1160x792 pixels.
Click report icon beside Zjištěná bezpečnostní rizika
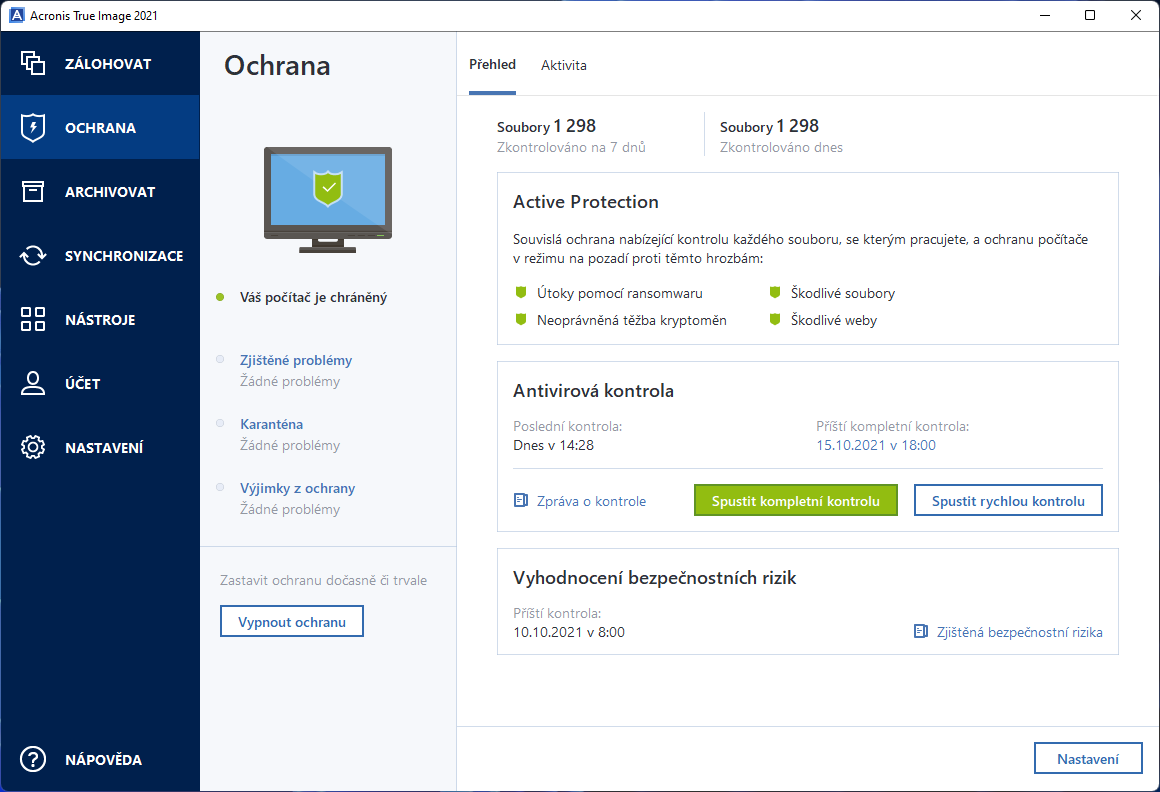[x=921, y=632]
